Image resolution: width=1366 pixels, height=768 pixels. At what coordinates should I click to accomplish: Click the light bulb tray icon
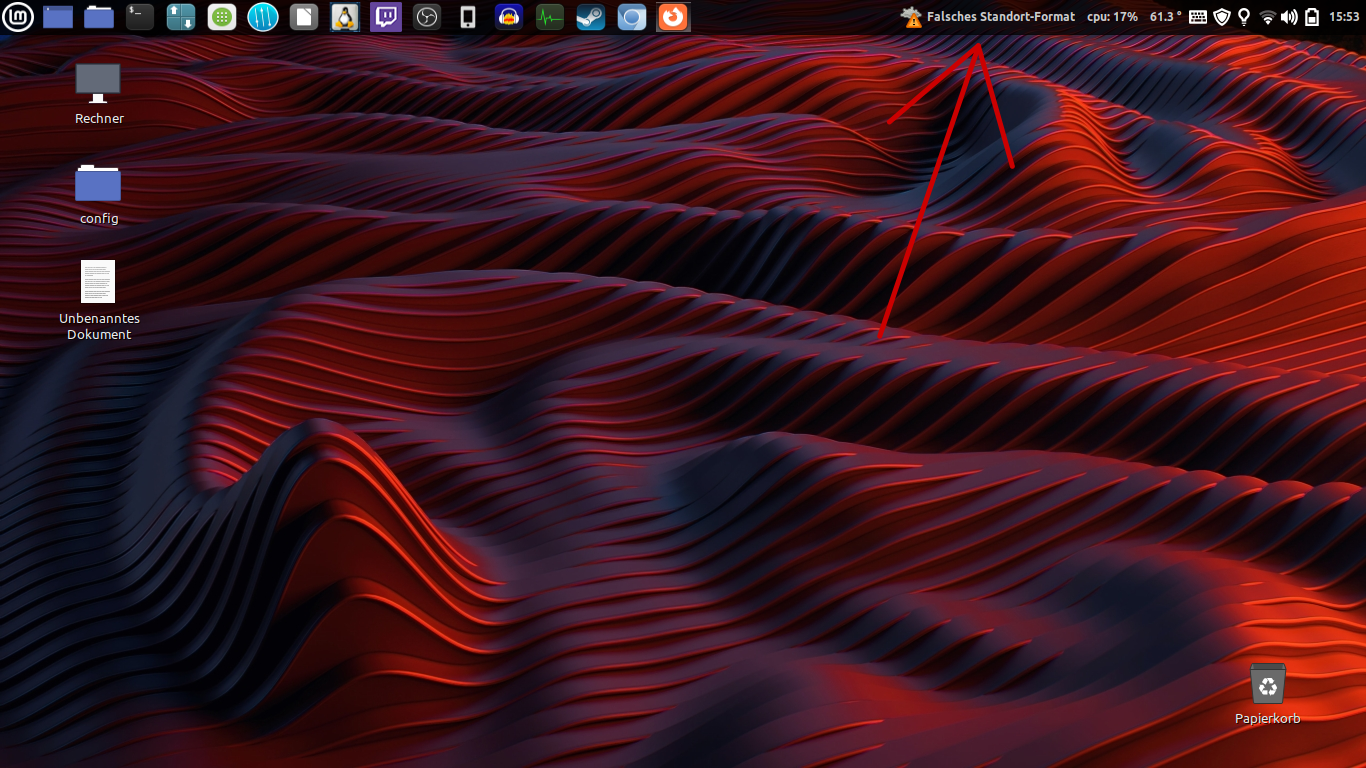(x=1244, y=17)
